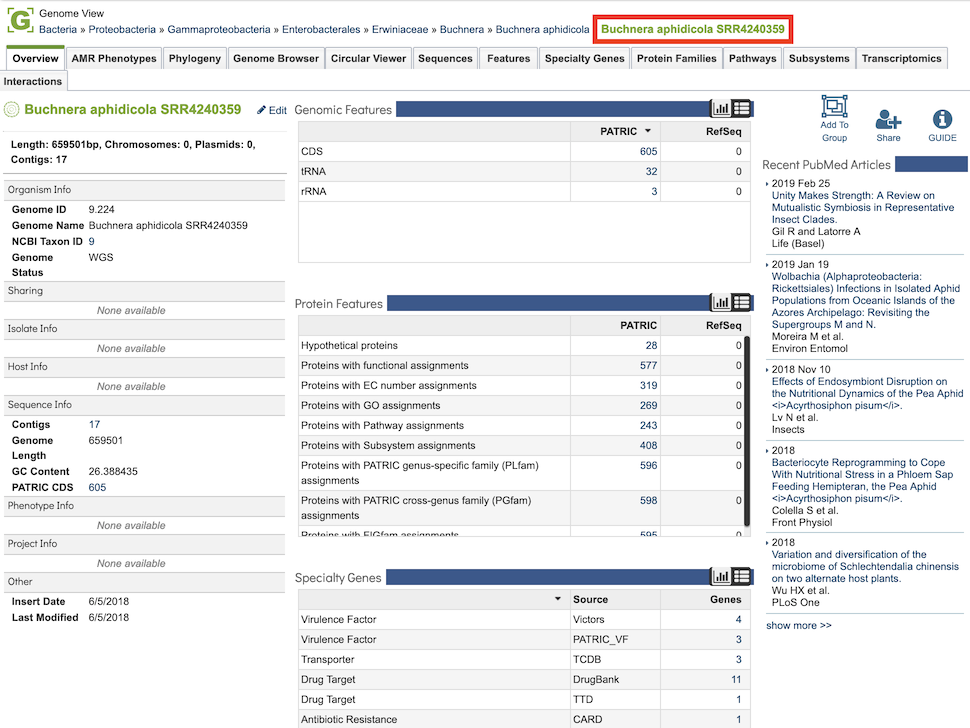Show Genomic Features as chart view
This screenshot has height=728, width=970.
(x=721, y=109)
